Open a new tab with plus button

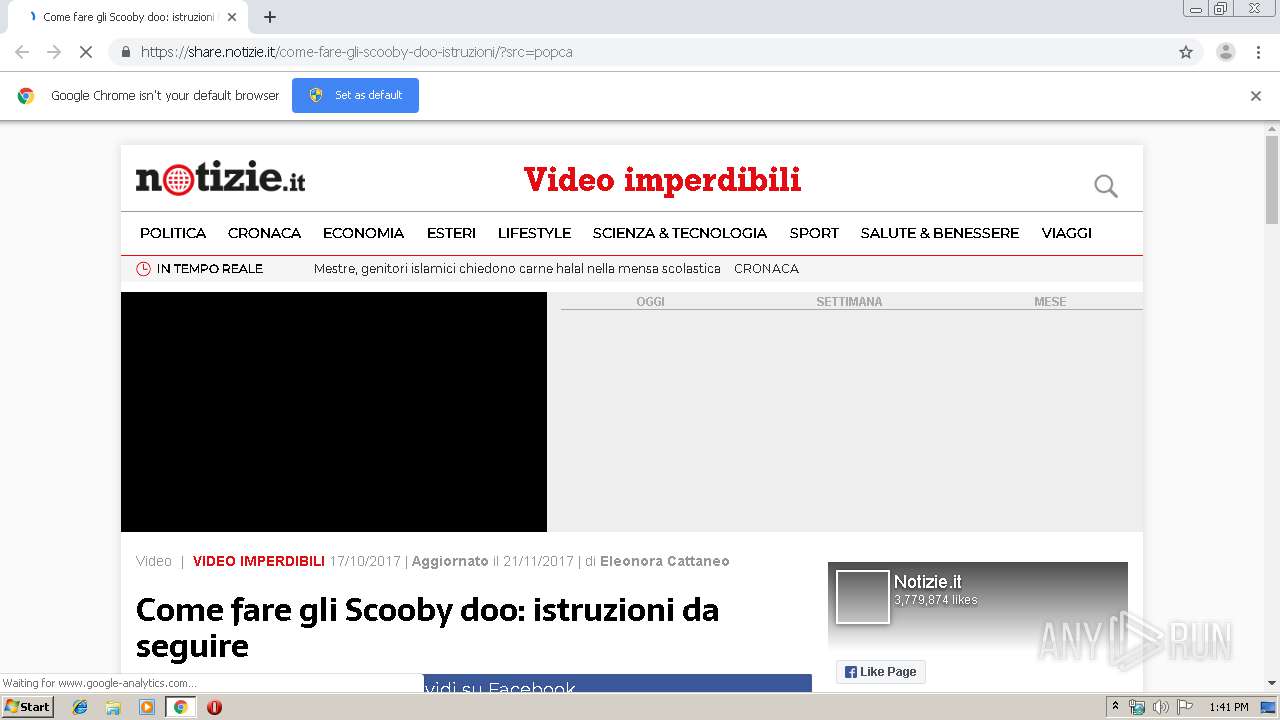(x=270, y=17)
